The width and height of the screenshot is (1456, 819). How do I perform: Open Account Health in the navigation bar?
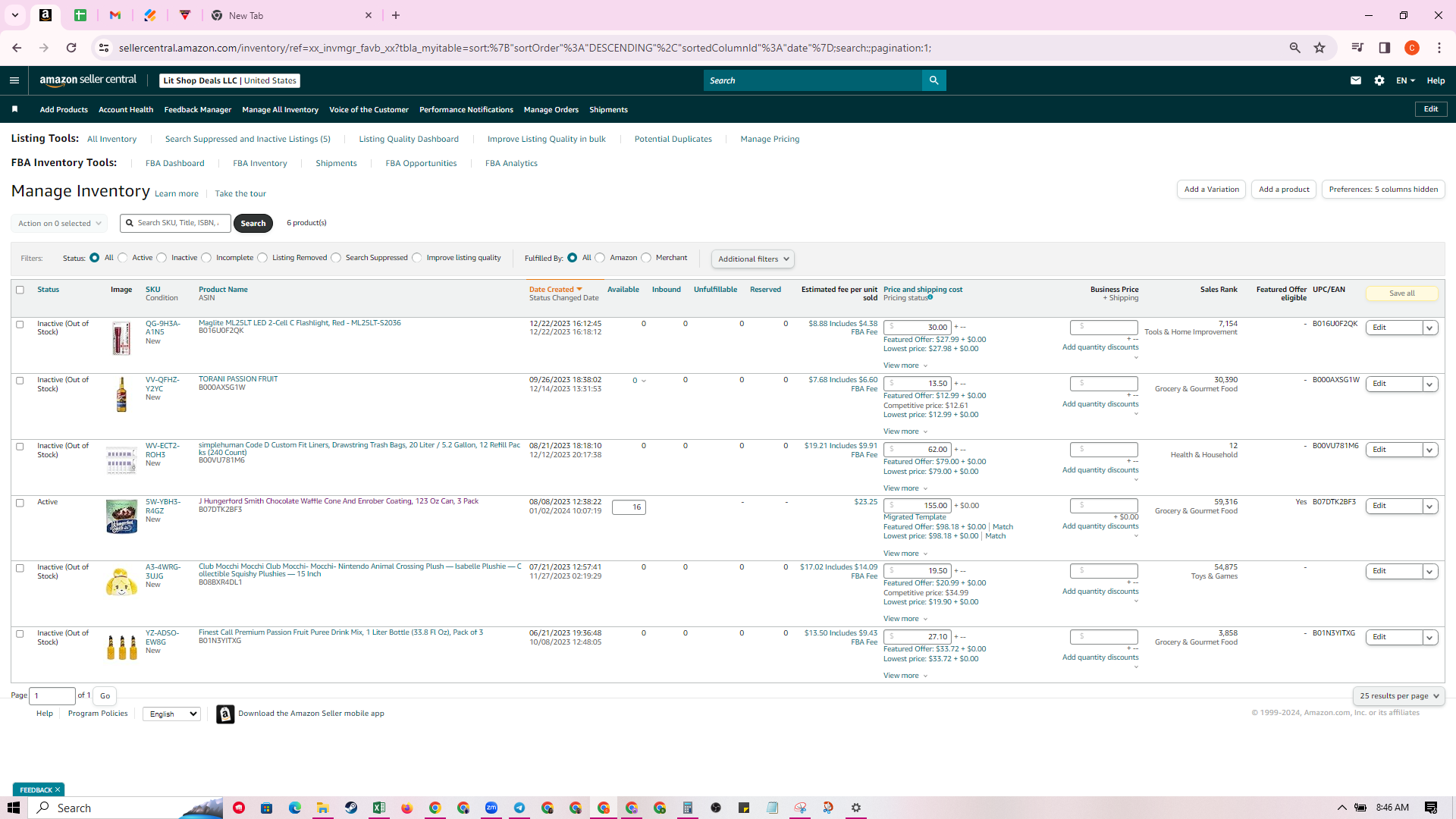[x=126, y=110]
